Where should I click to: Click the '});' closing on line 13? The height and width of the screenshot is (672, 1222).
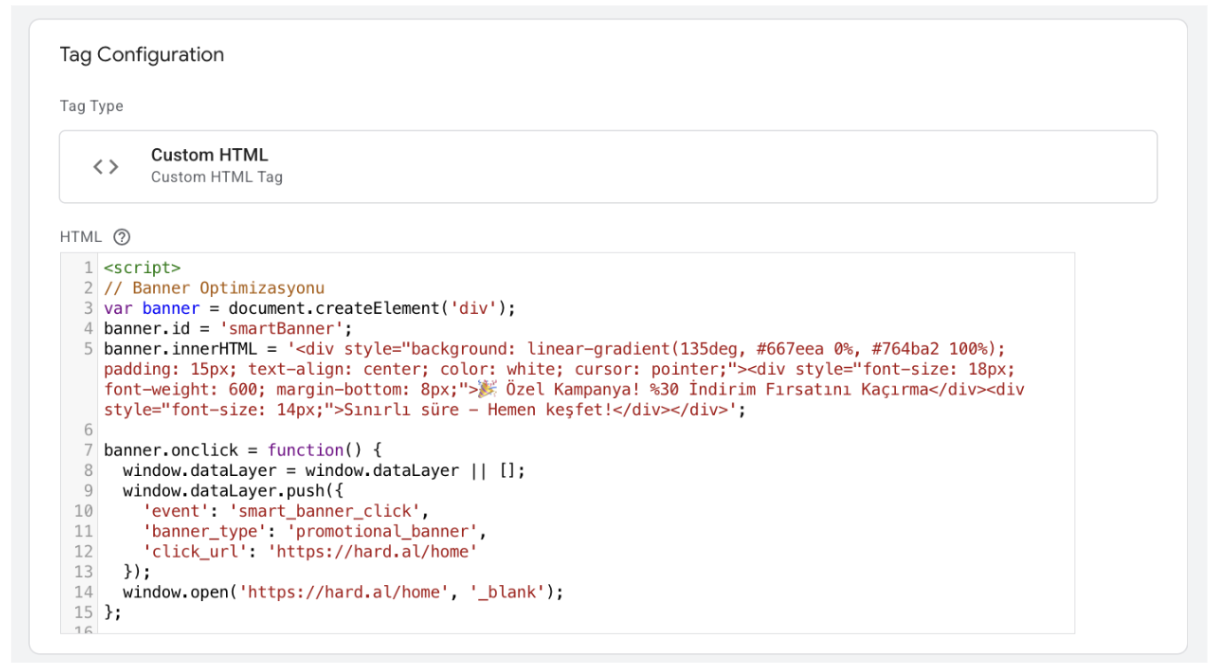tap(137, 572)
